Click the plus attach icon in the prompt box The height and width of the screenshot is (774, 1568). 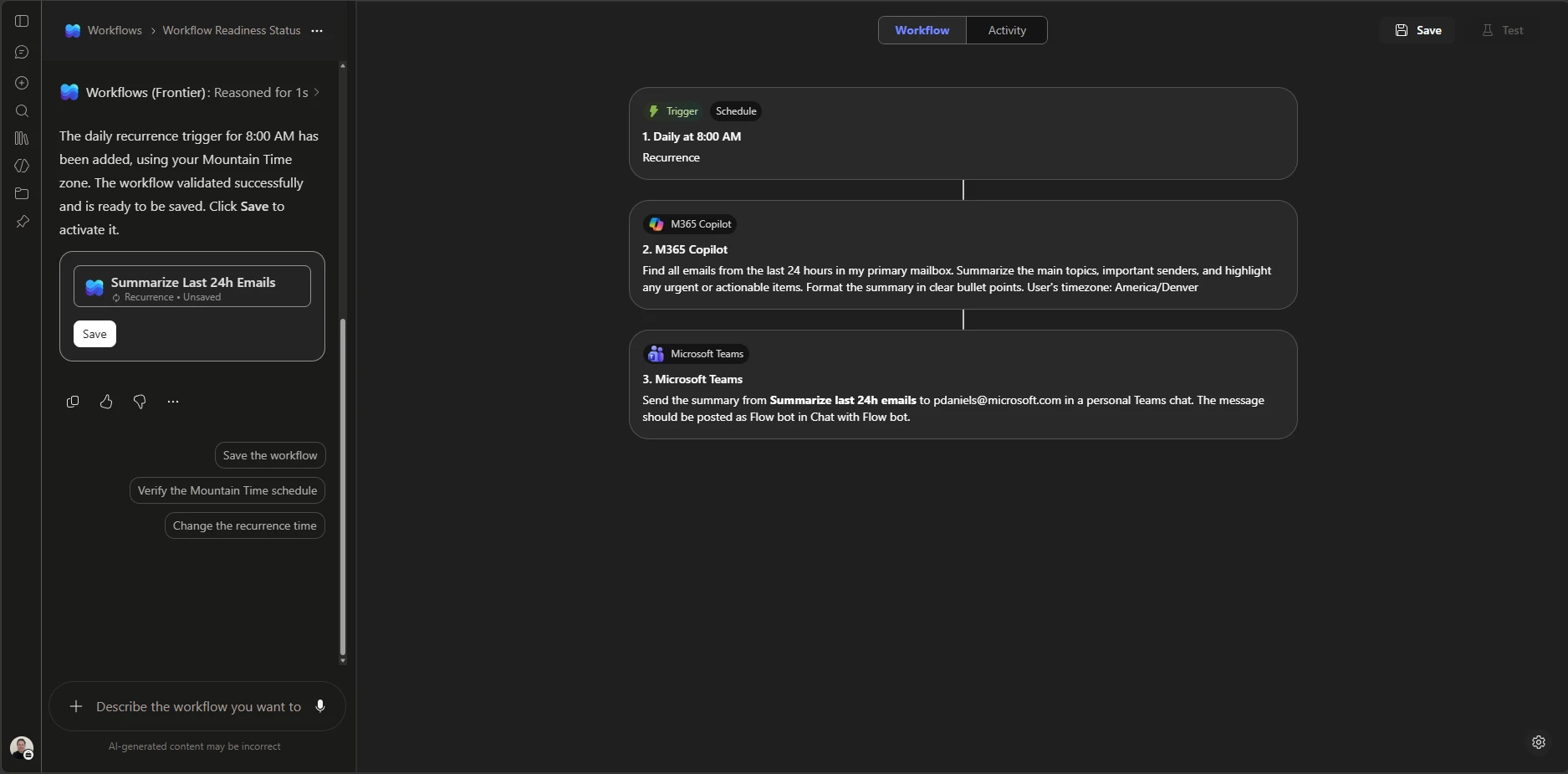[76, 706]
